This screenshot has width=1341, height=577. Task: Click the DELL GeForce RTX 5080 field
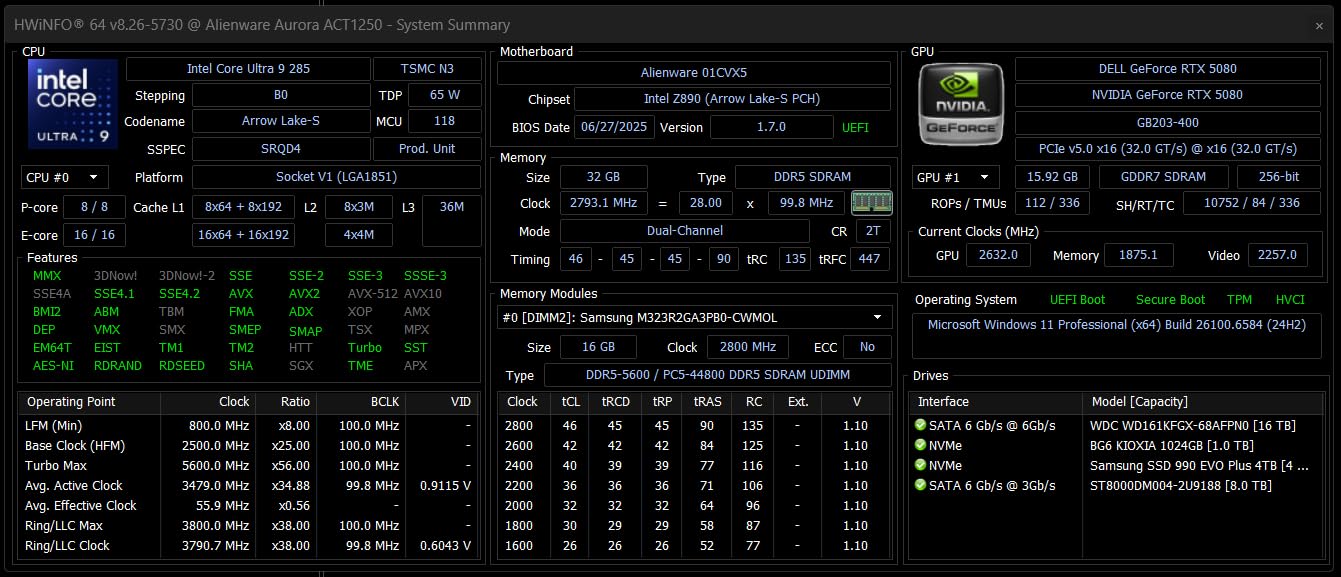coord(1167,69)
